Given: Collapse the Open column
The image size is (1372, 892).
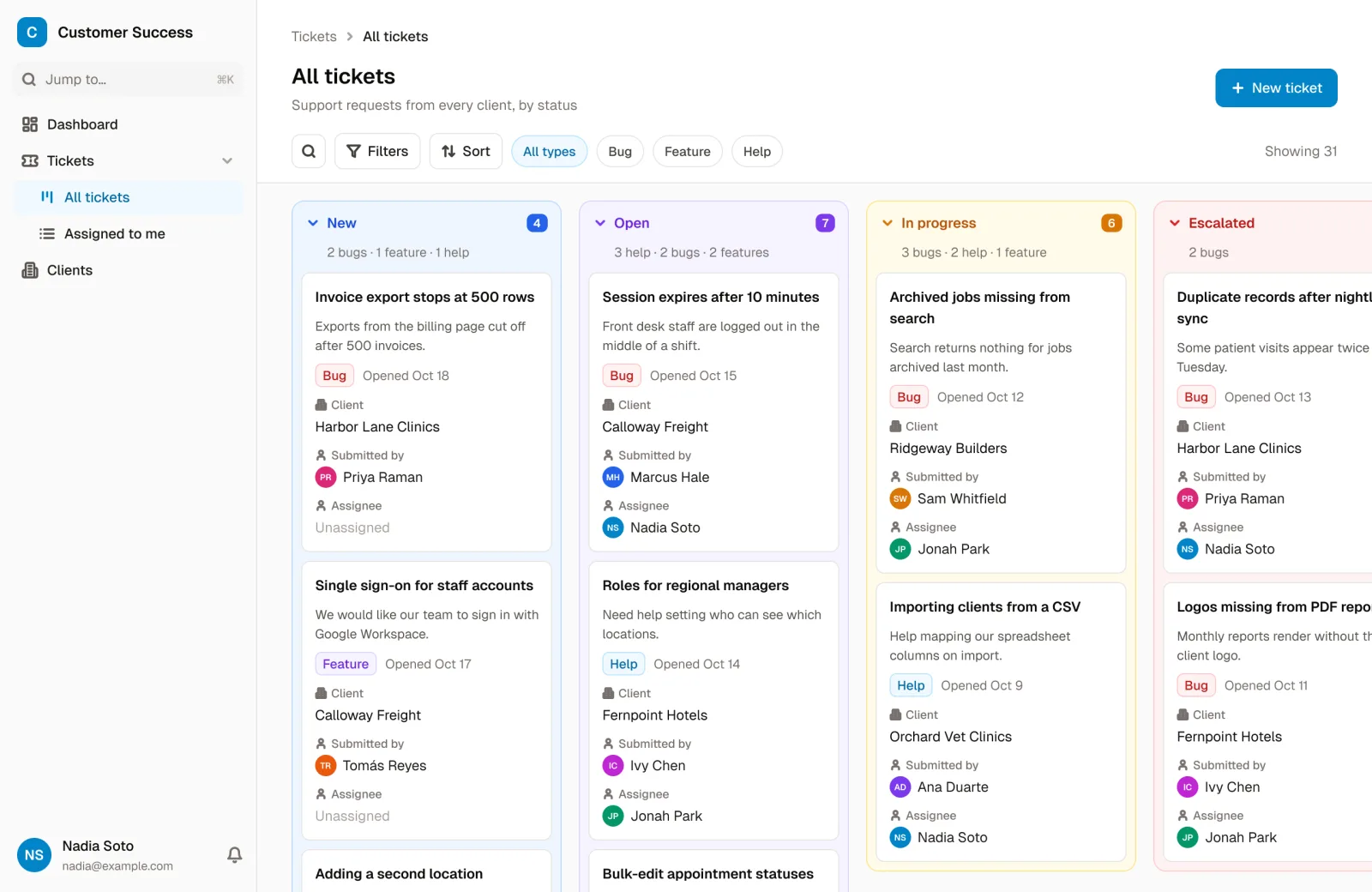Looking at the screenshot, I should tap(600, 223).
